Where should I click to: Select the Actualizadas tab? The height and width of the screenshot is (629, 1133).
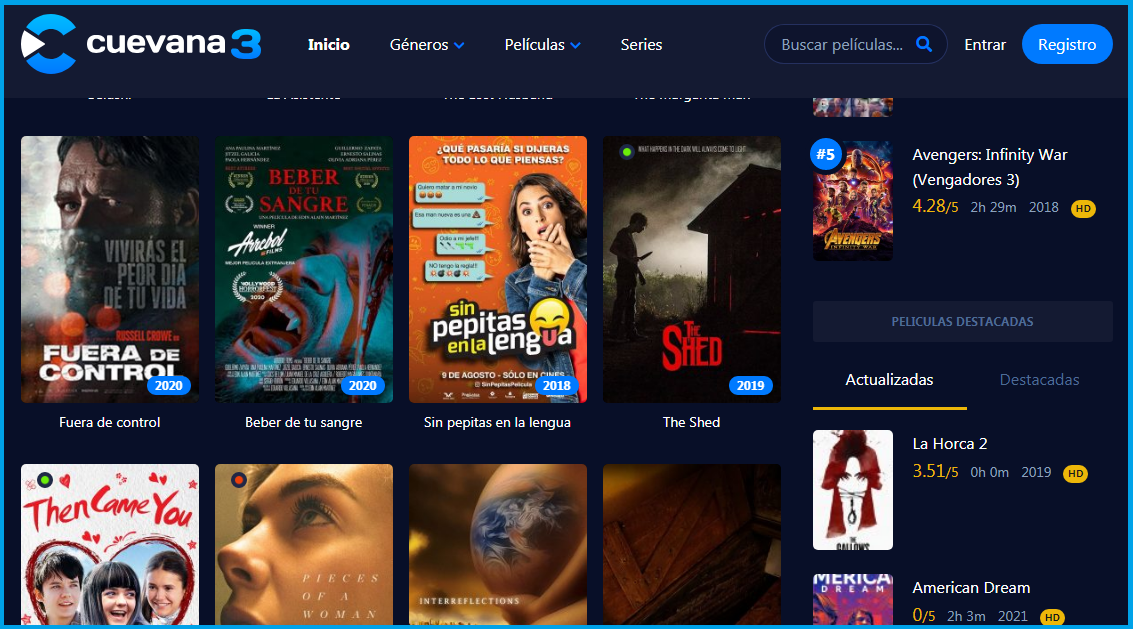click(889, 380)
